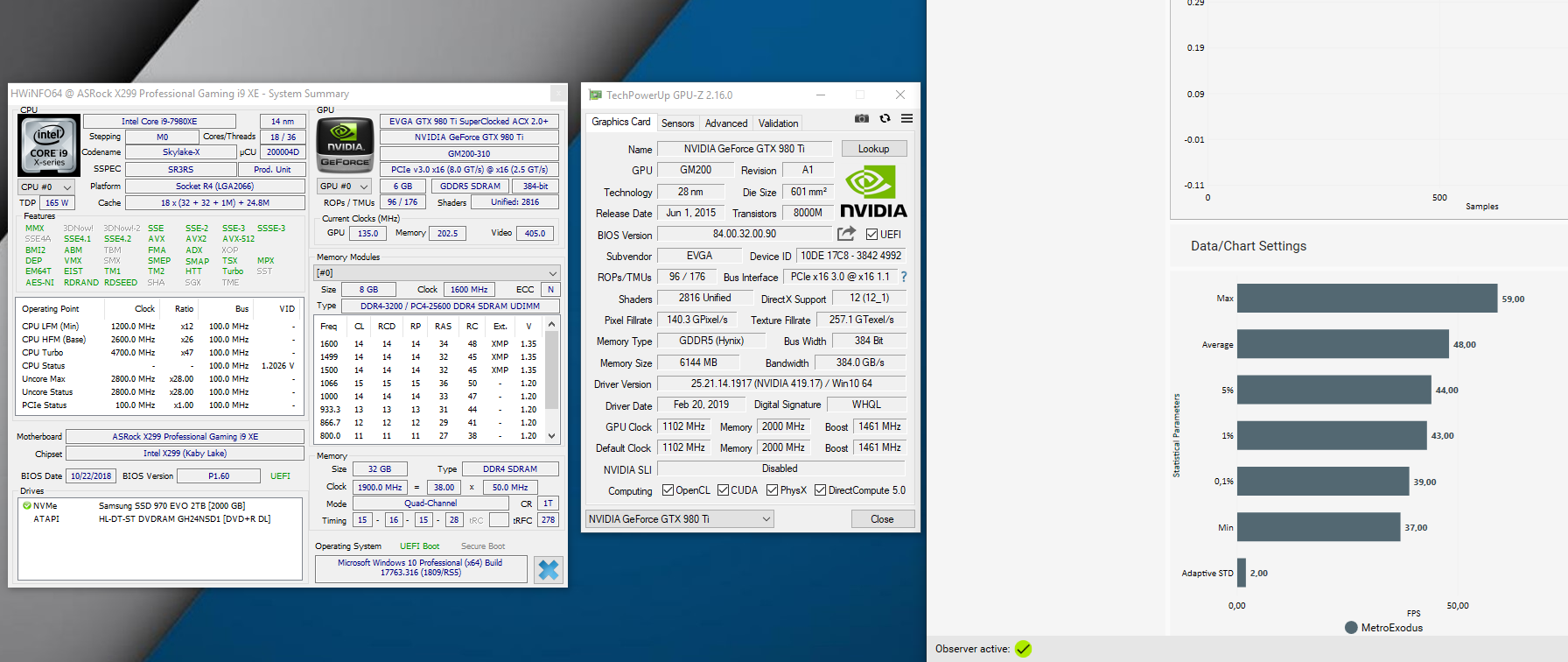This screenshot has width=1568, height=662.
Task: Click the GPU clock 135.0 value in HWiNFO
Action: click(x=368, y=234)
